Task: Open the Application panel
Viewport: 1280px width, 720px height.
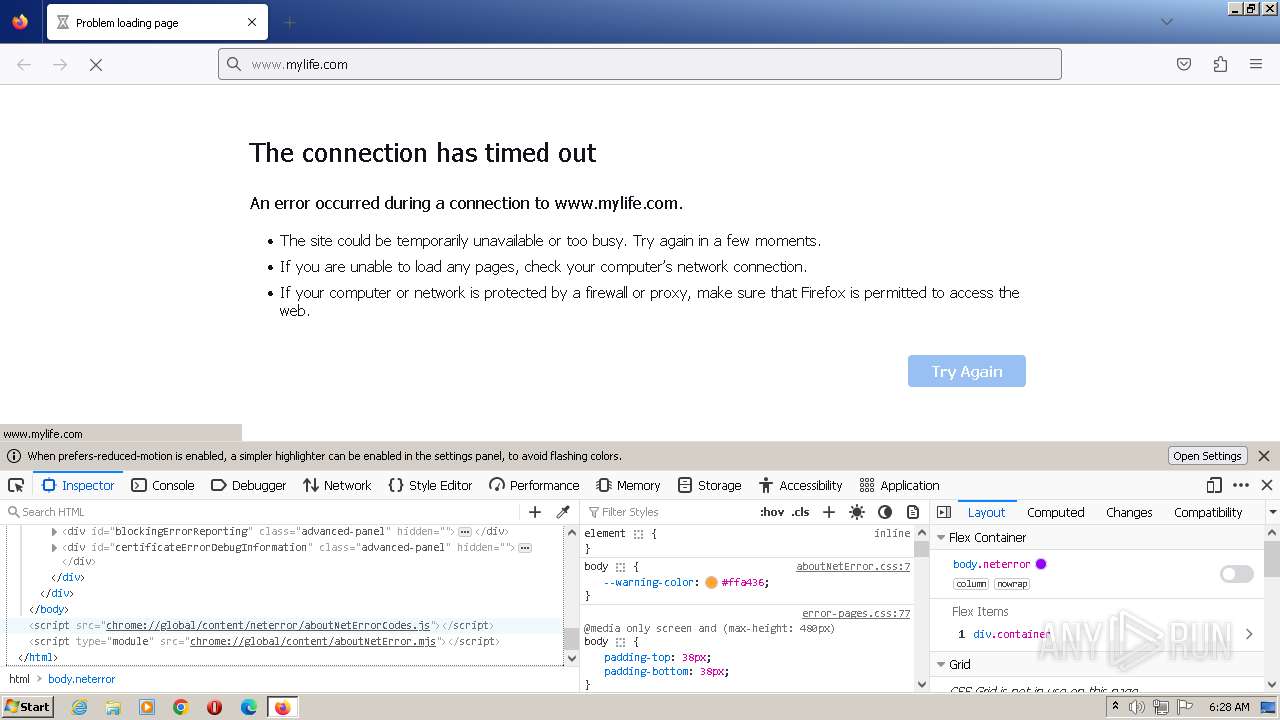Action: click(x=900, y=485)
